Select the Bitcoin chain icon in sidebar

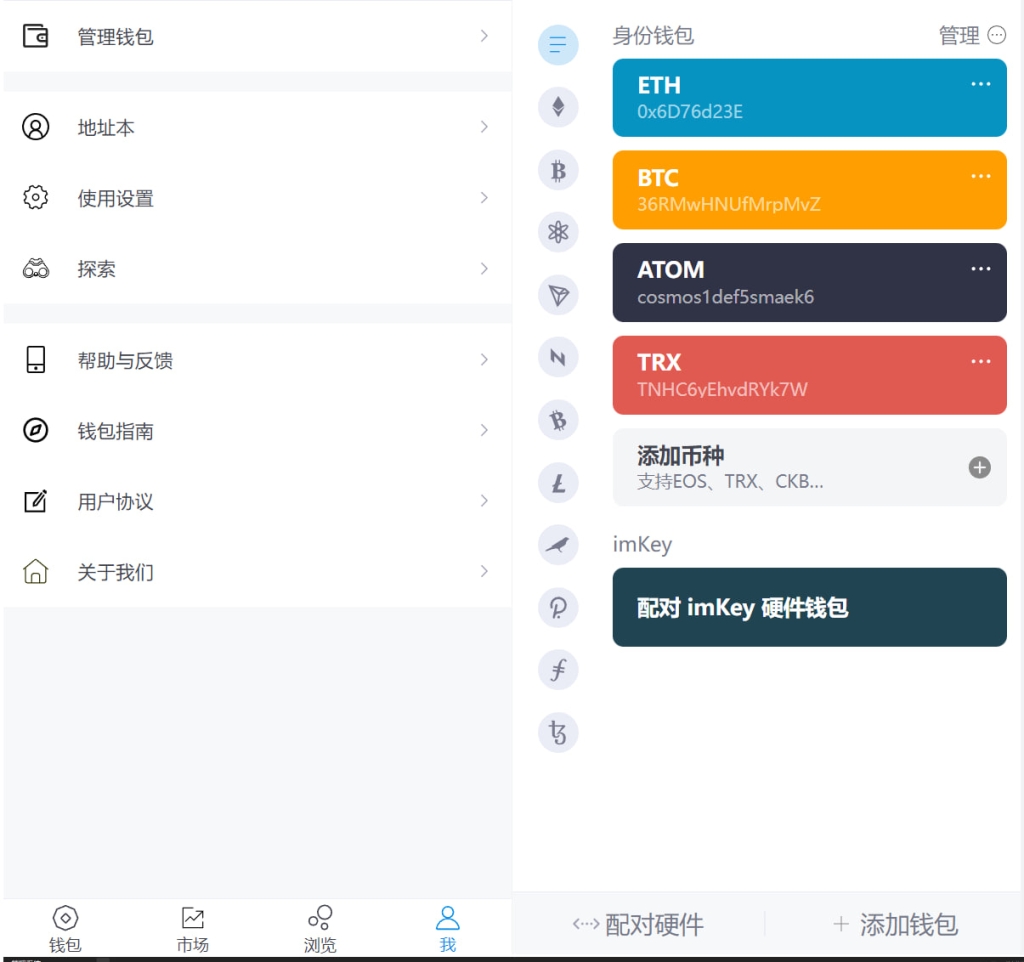558,170
